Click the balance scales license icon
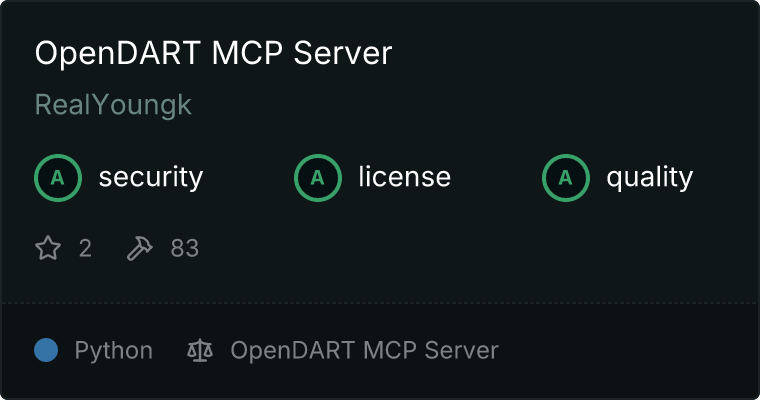 200,351
